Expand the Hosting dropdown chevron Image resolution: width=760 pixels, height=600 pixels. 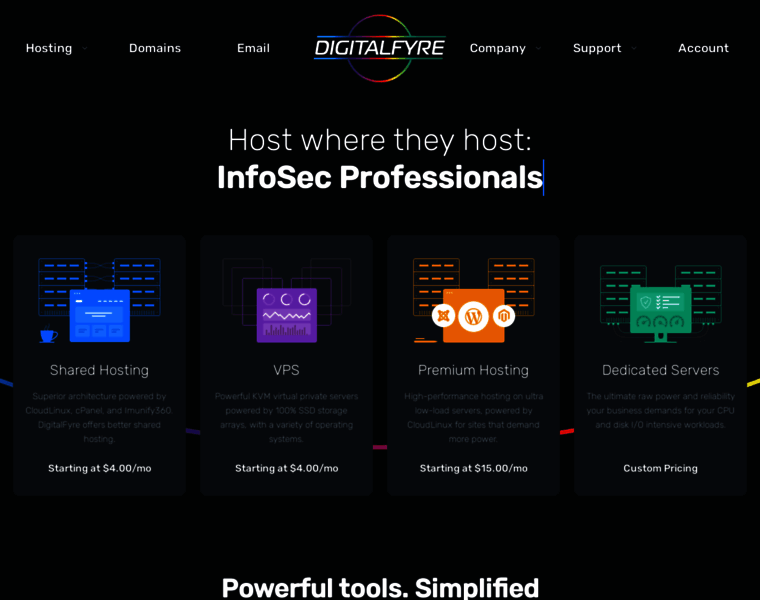point(85,48)
